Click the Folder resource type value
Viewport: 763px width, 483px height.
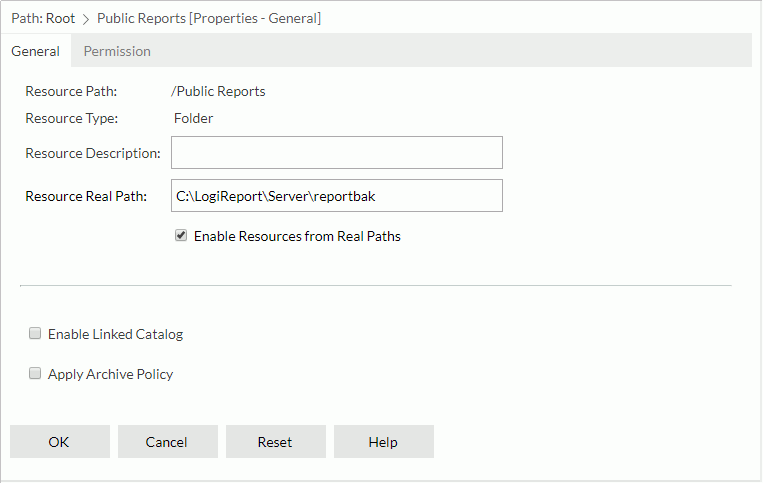pos(193,118)
